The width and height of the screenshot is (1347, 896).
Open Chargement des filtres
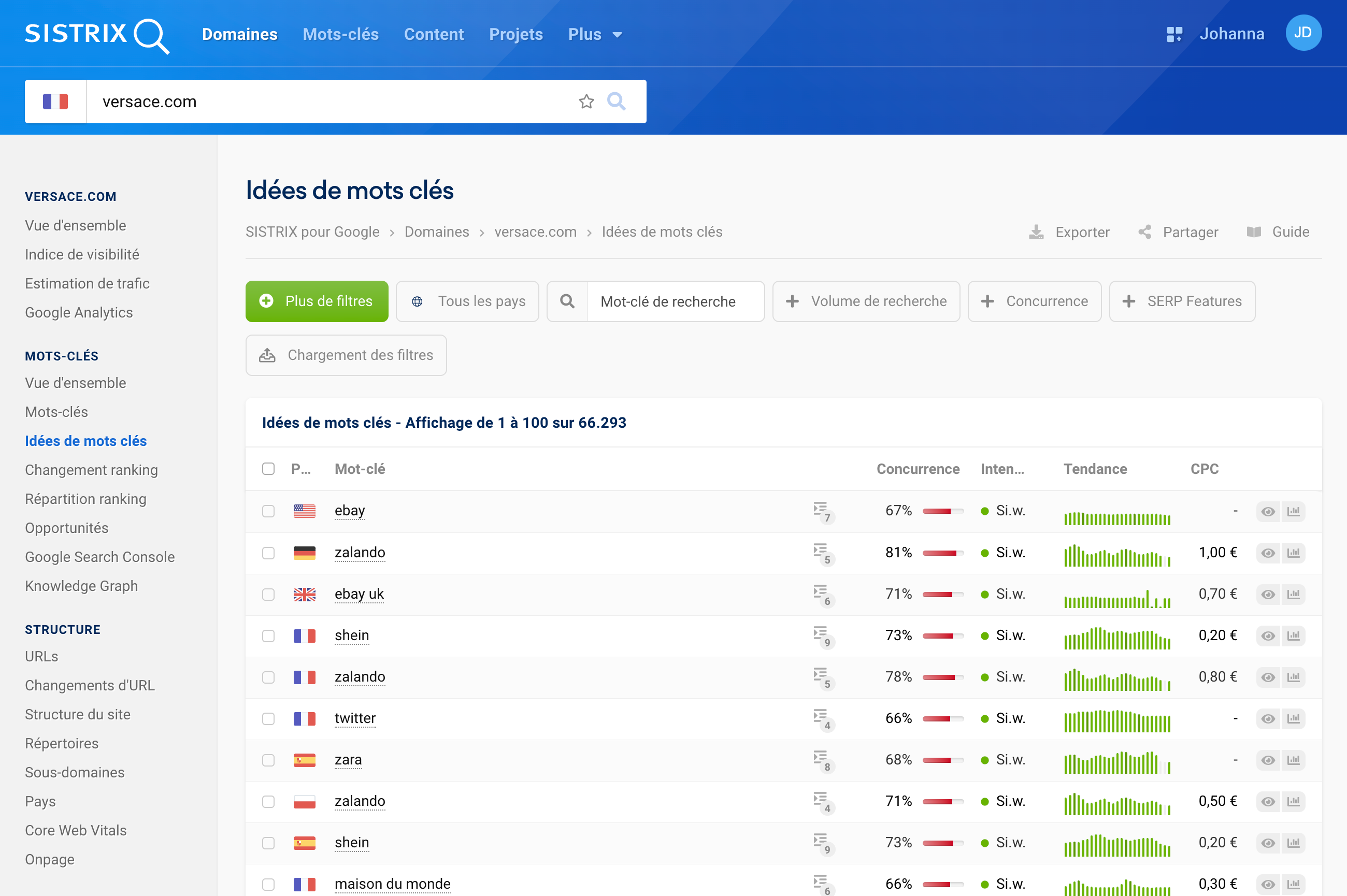[x=346, y=355]
